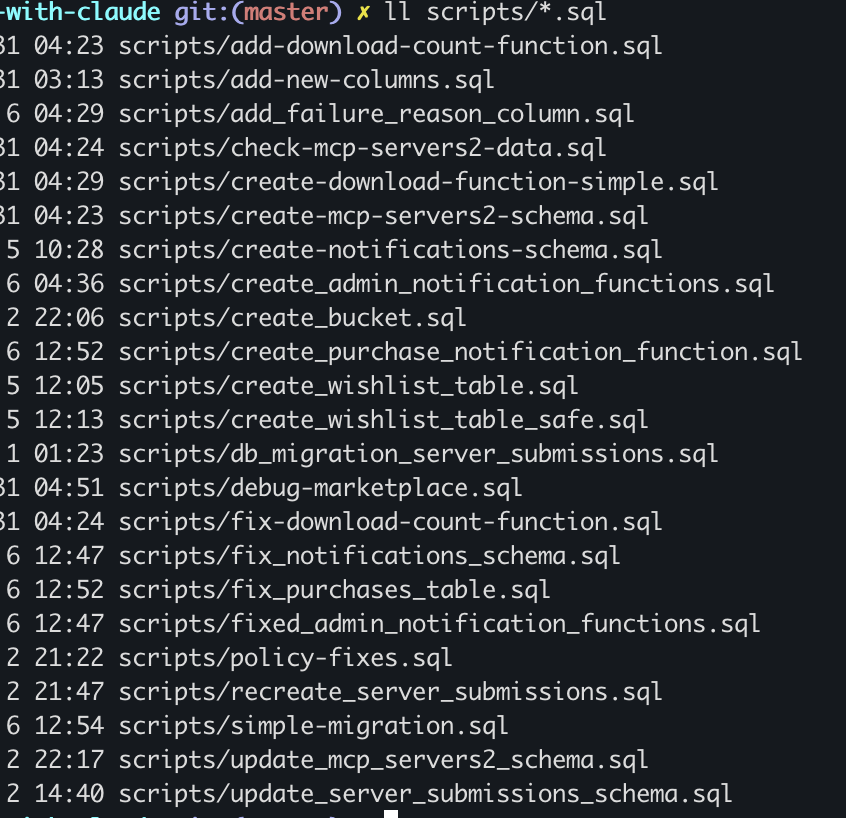The image size is (846, 818).
Task: Select update_server_submissions_schema.sql file path
Action: point(425,794)
